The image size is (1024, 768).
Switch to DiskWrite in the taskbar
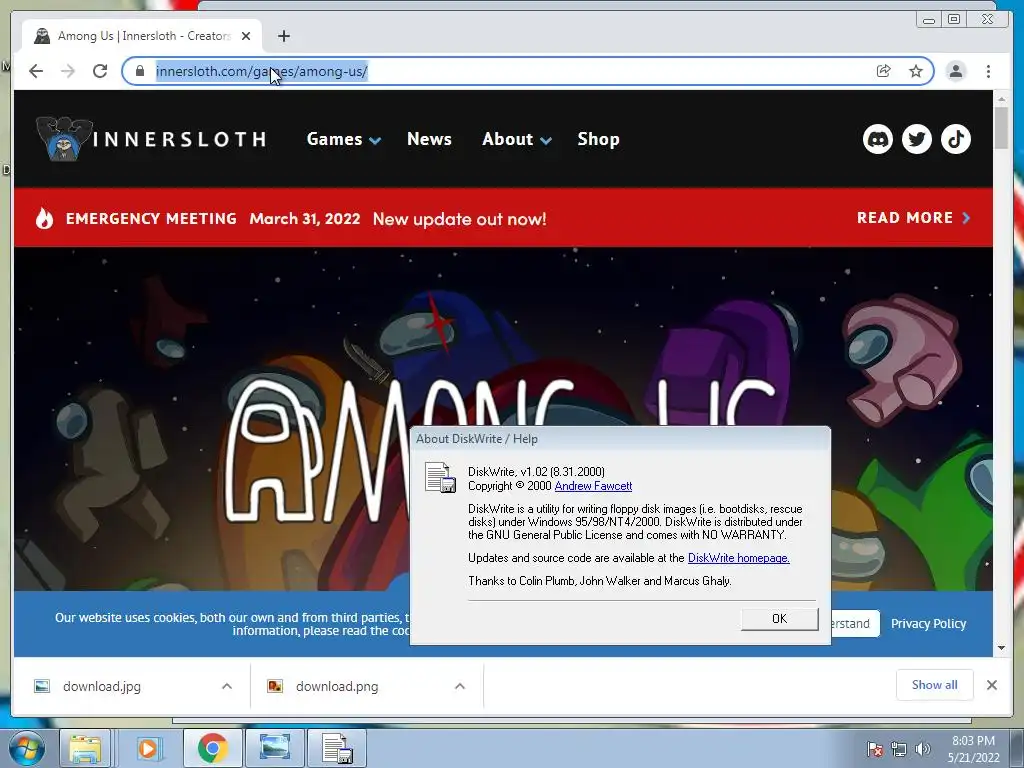pos(337,748)
